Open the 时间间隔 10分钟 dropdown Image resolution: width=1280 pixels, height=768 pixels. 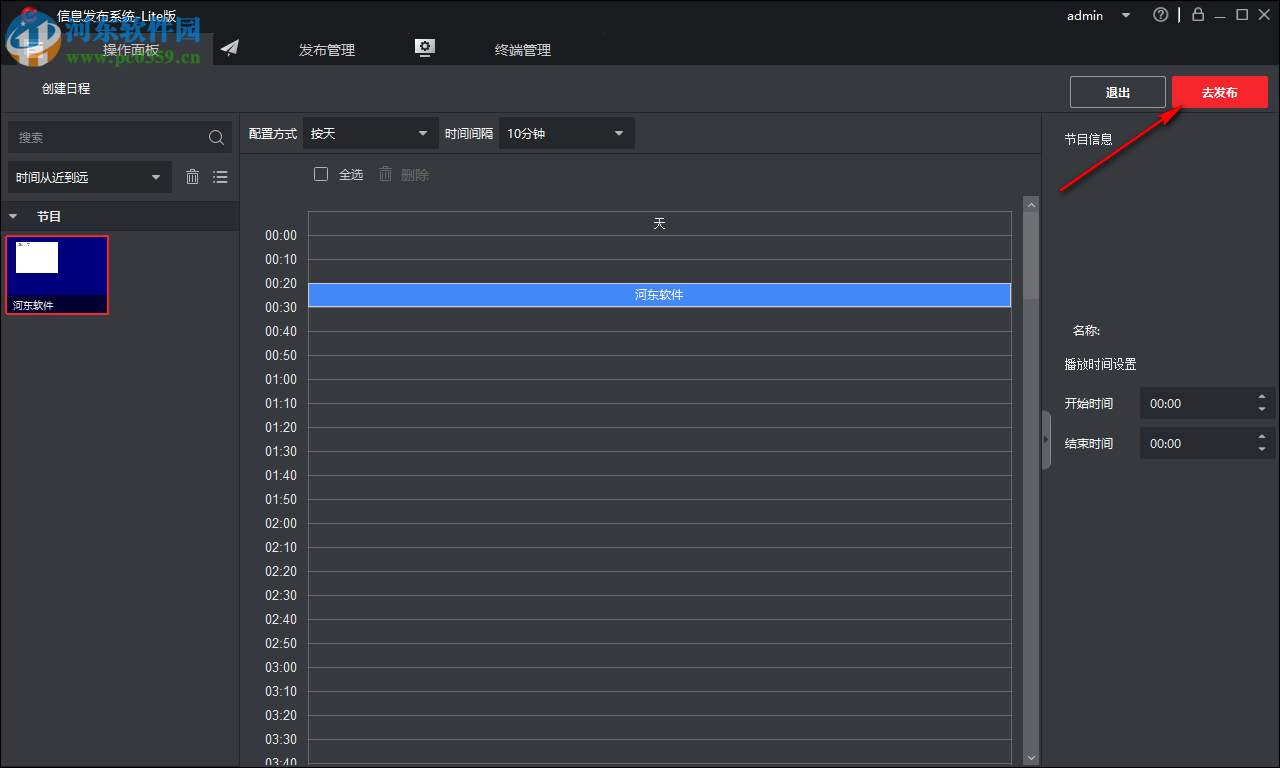(566, 132)
